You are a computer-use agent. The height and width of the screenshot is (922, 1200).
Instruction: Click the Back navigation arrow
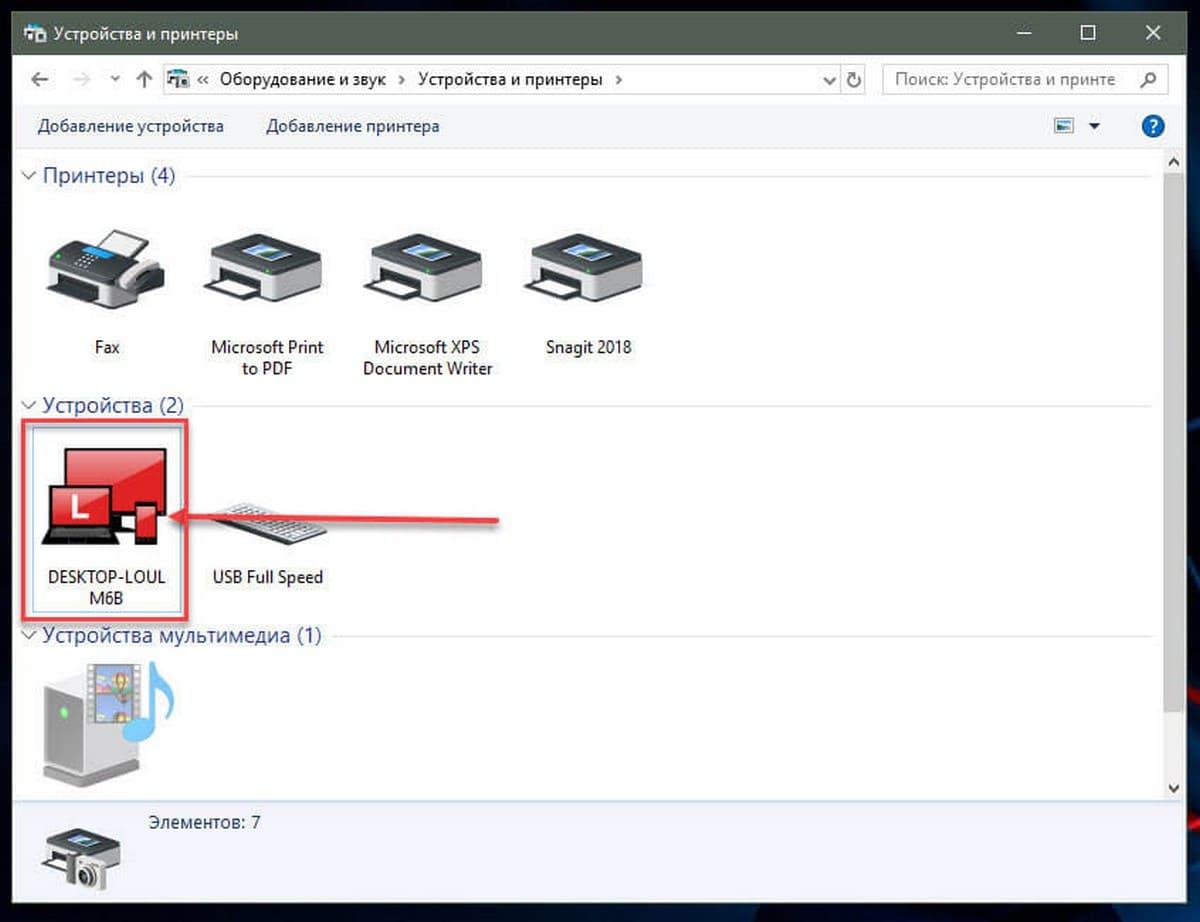39,79
